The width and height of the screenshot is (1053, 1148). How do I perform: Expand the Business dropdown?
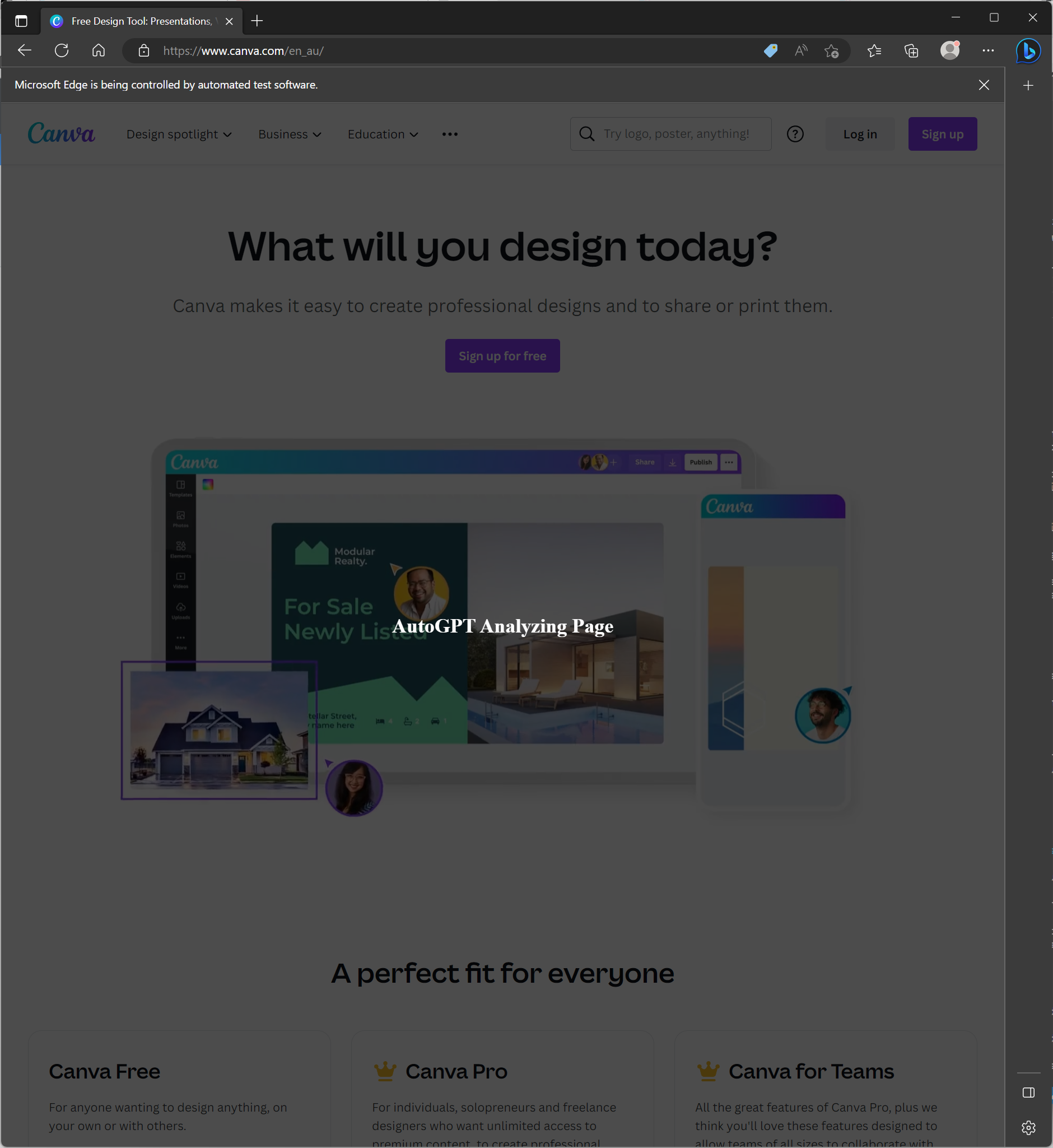pyautogui.click(x=290, y=134)
